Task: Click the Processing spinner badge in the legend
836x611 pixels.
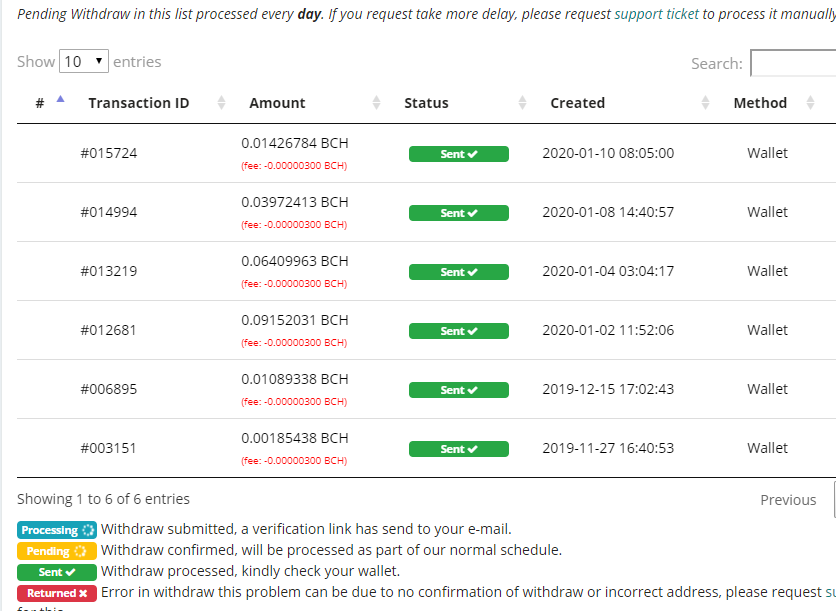Action: [56, 530]
